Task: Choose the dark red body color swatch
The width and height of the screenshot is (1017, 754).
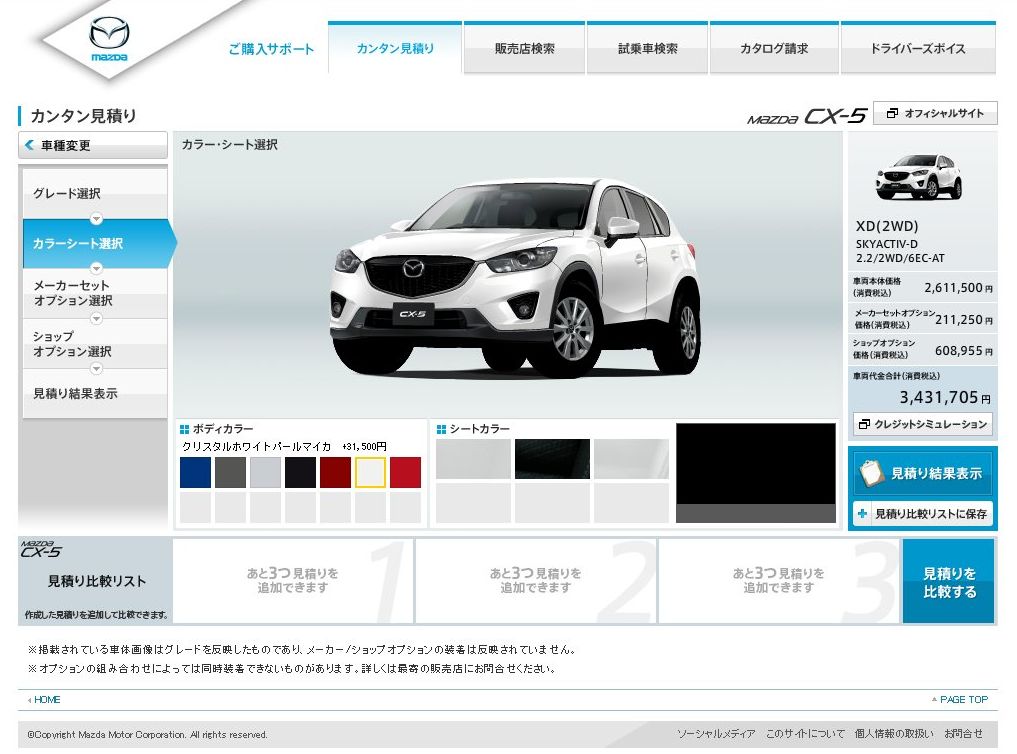Action: (335, 472)
